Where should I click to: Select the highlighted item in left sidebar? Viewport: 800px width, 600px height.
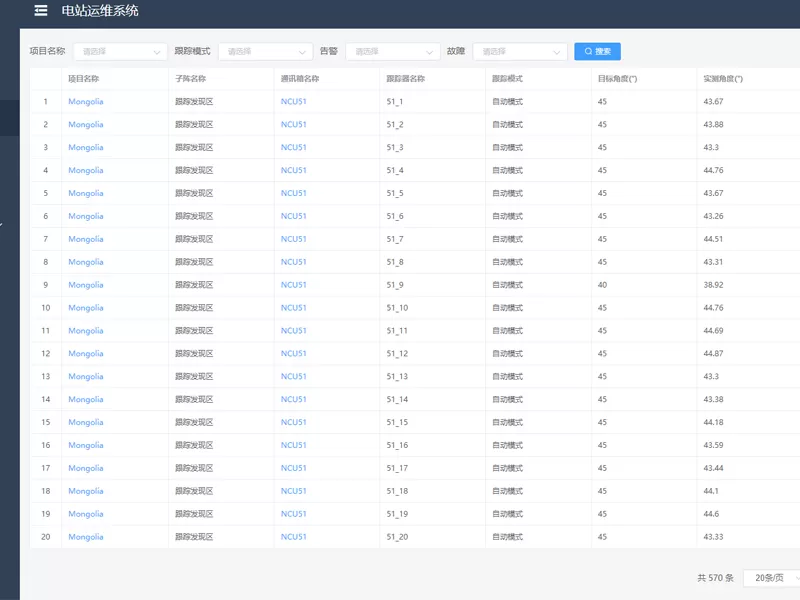[9, 117]
